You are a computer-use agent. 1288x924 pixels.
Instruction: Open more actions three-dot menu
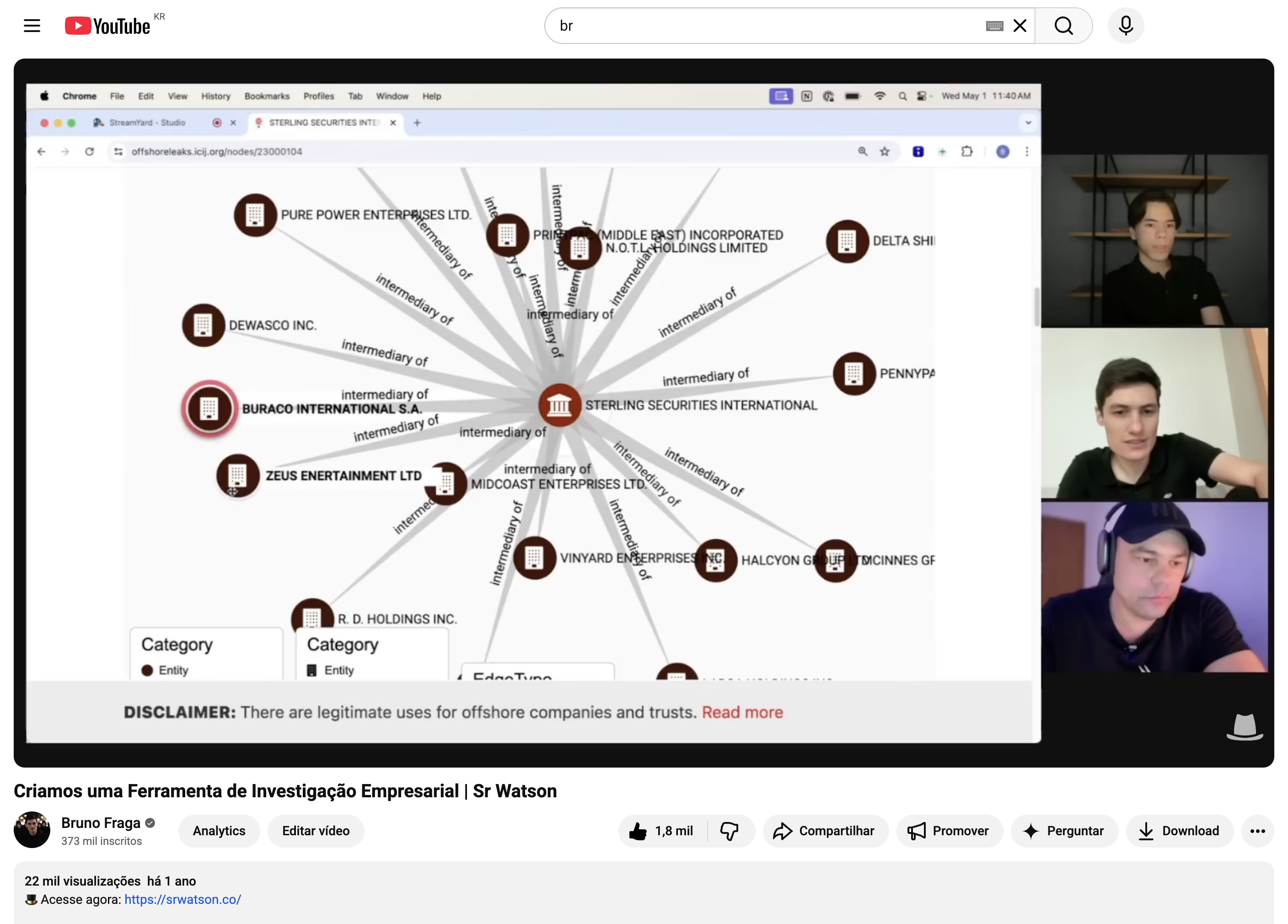click(1257, 831)
